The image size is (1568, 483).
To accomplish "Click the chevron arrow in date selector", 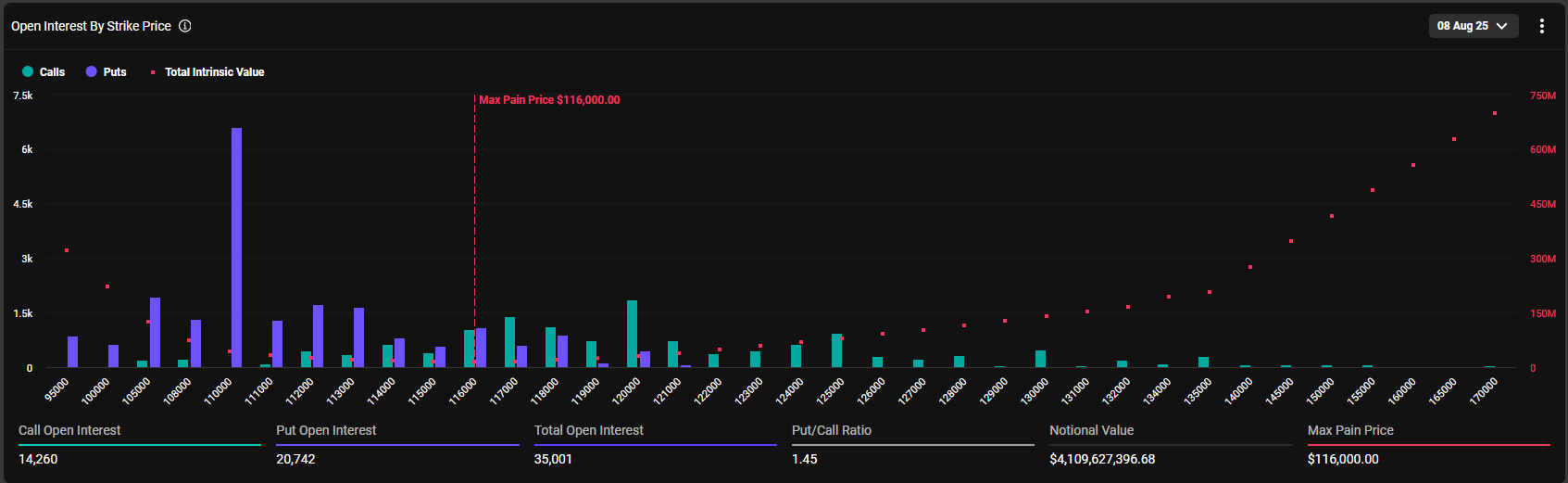I will (1501, 26).
